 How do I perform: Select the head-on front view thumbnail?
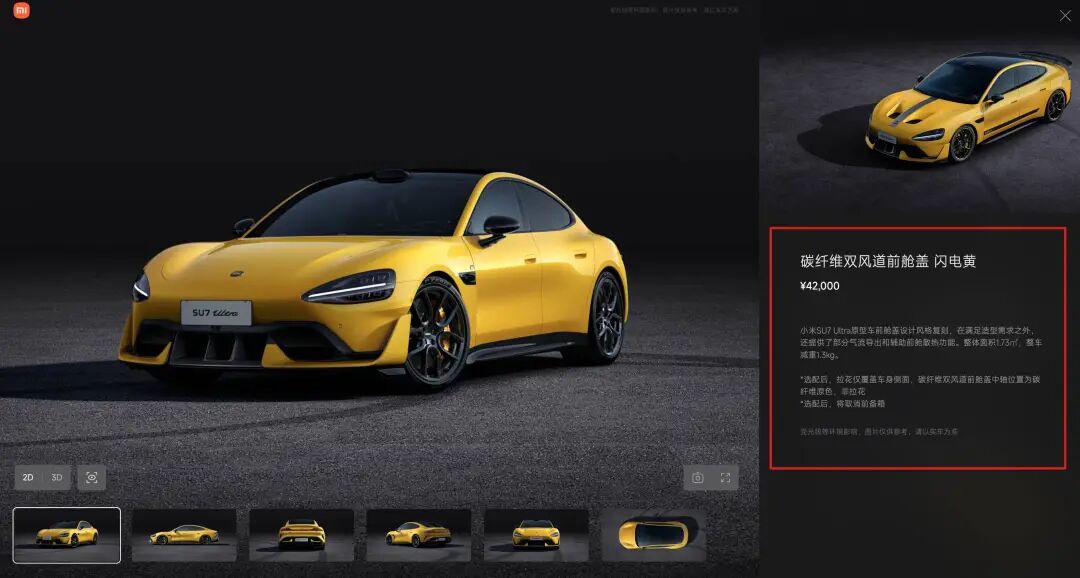(x=536, y=535)
